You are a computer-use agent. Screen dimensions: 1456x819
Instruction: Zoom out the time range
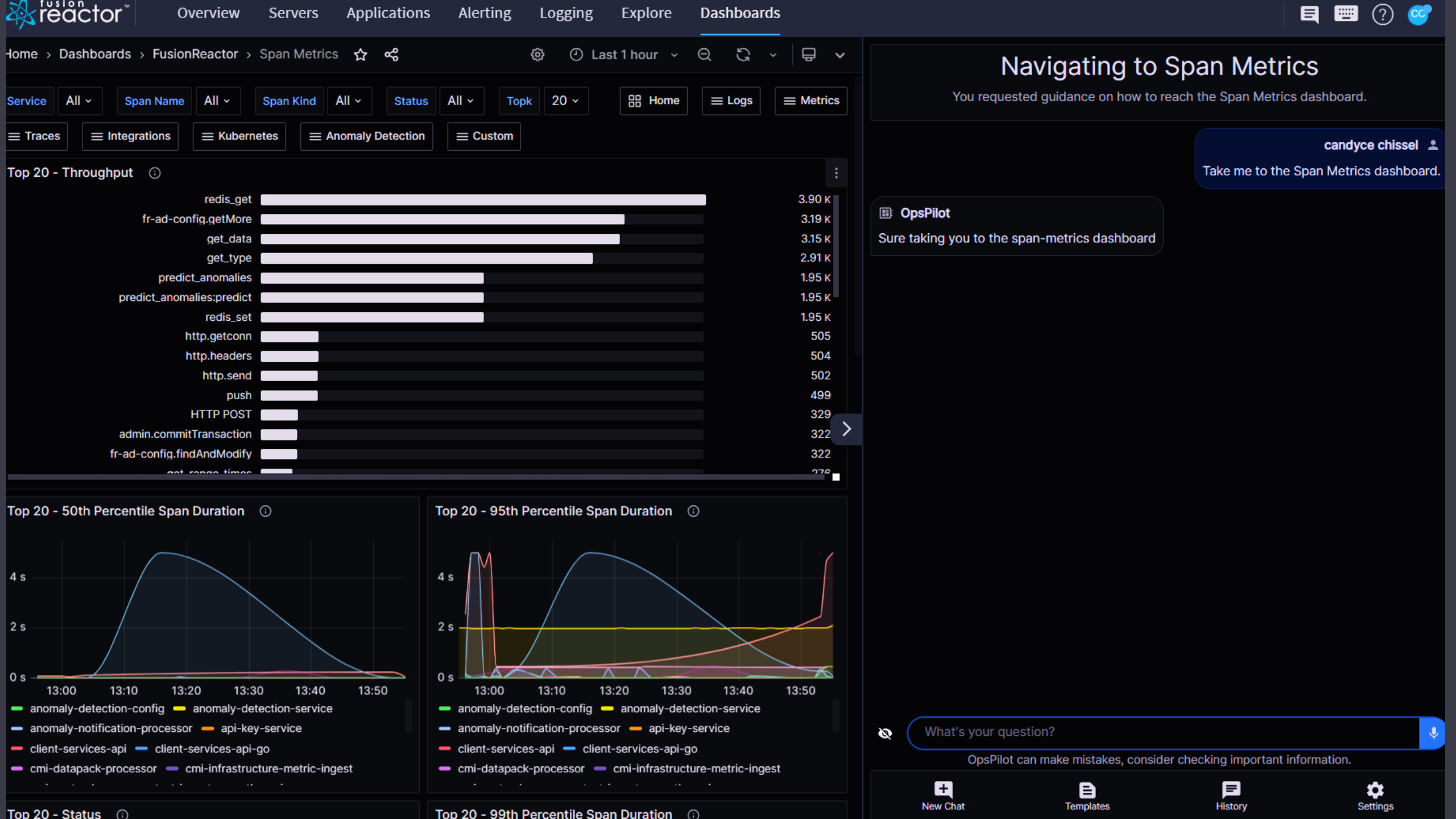click(x=704, y=55)
